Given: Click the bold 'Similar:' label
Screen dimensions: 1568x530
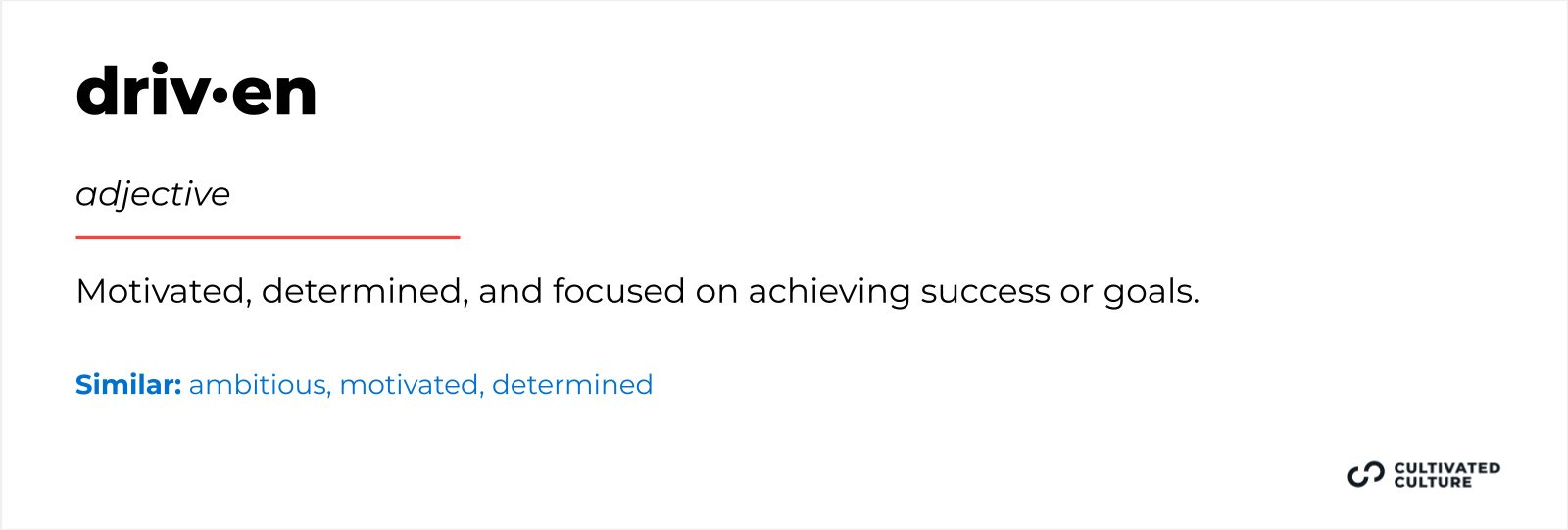Looking at the screenshot, I should click(128, 385).
